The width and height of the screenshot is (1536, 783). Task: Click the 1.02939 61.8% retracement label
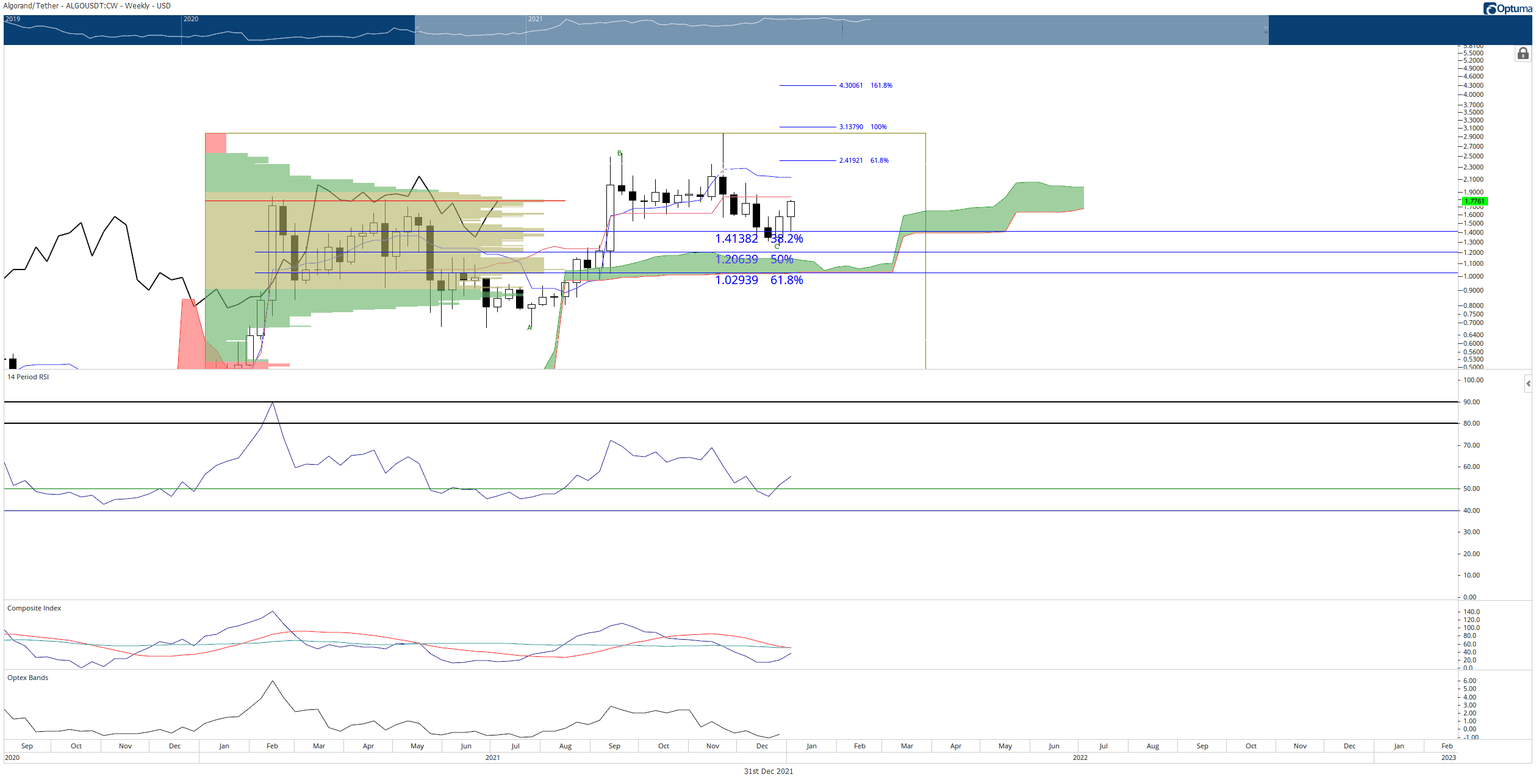[x=759, y=280]
